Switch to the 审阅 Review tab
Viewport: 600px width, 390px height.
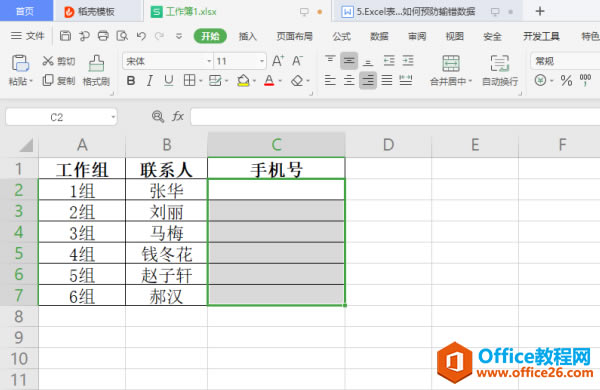tap(417, 36)
